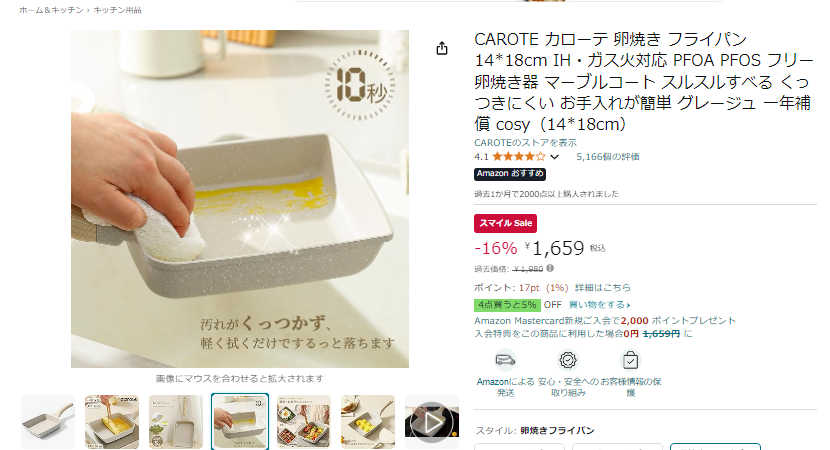The height and width of the screenshot is (450, 830).
Task: Expand the rating breakdown chevron
Action: pos(554,157)
